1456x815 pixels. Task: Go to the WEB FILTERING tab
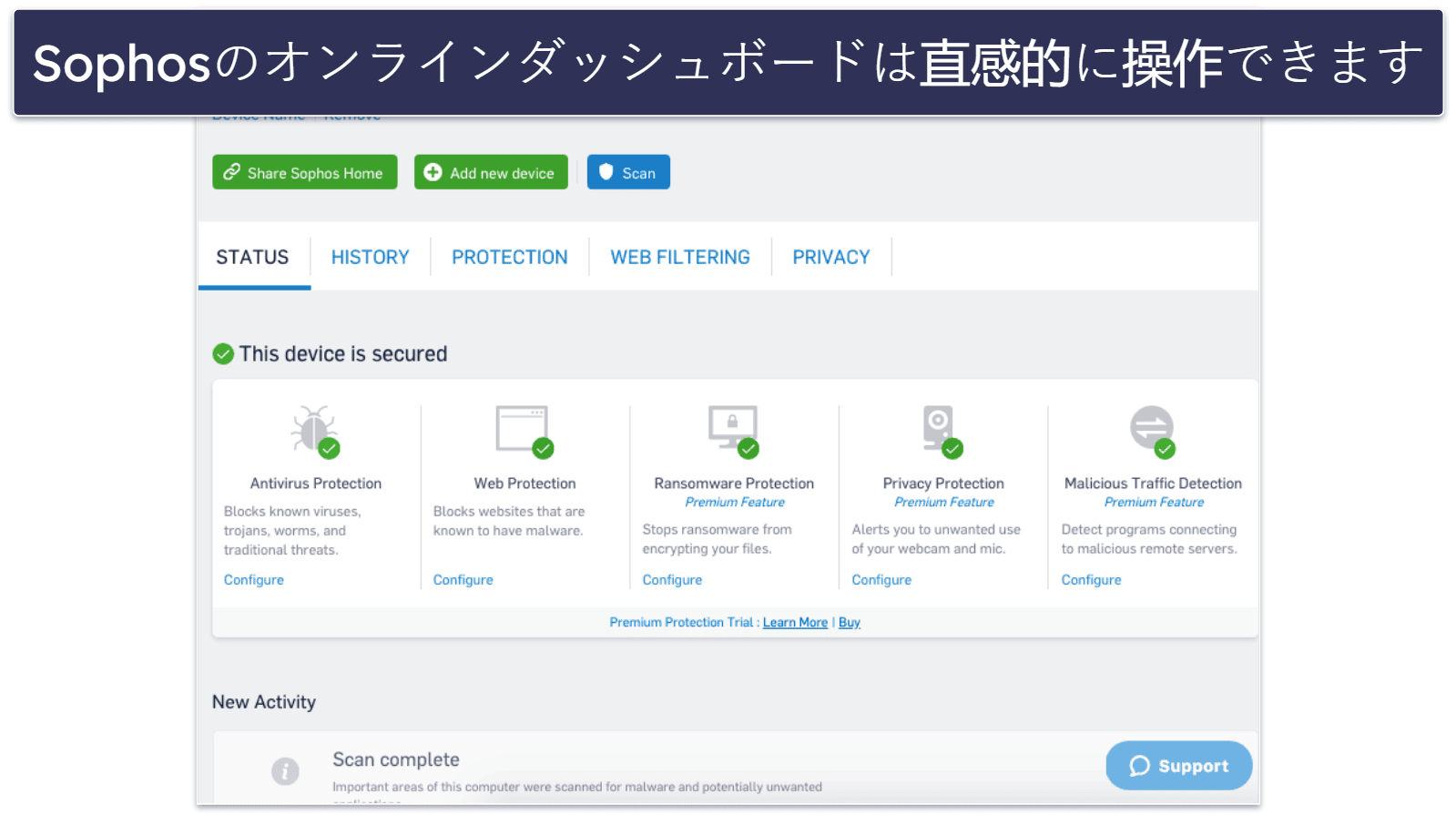pyautogui.click(x=680, y=258)
